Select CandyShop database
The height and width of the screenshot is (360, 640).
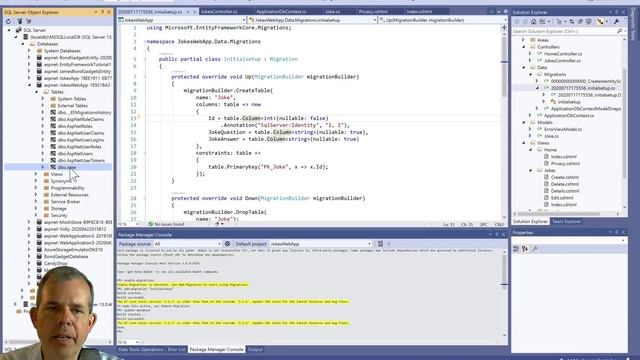coord(56,263)
